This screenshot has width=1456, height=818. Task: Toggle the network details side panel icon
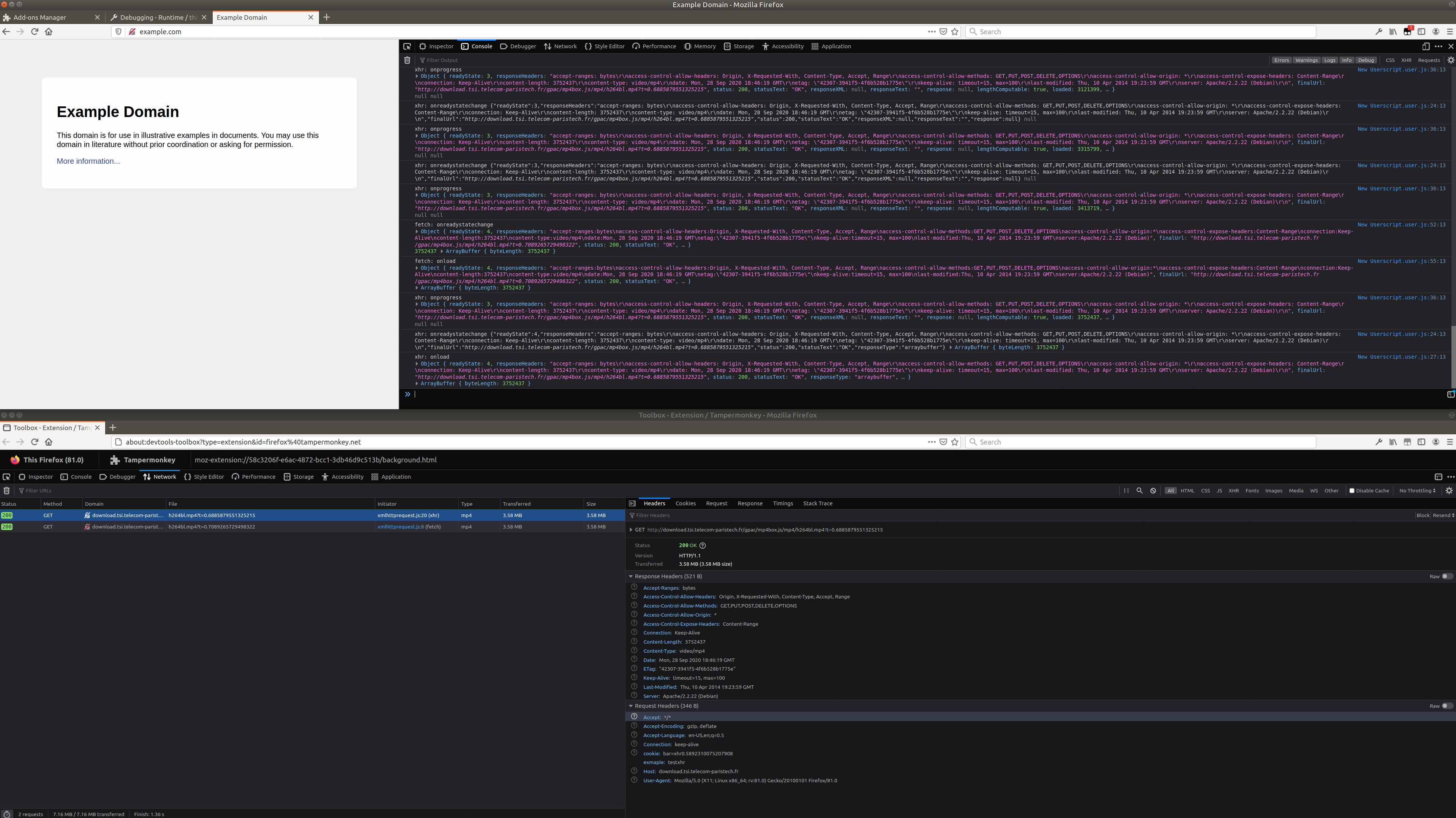coord(632,503)
